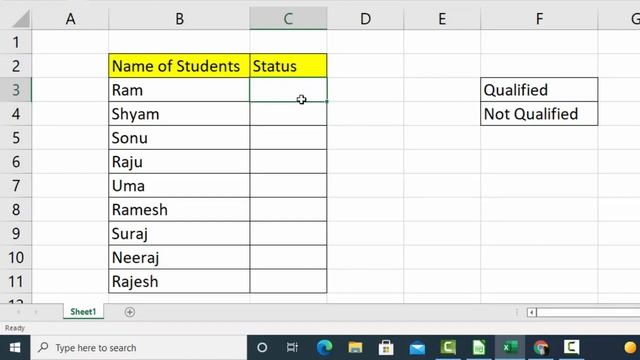Select column C header
640x360 pixels.
click(x=288, y=19)
